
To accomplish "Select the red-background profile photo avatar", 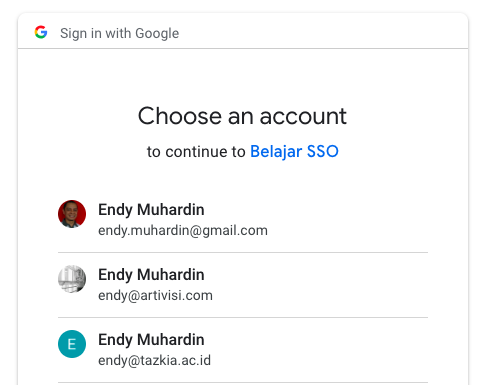I will [x=72, y=214].
